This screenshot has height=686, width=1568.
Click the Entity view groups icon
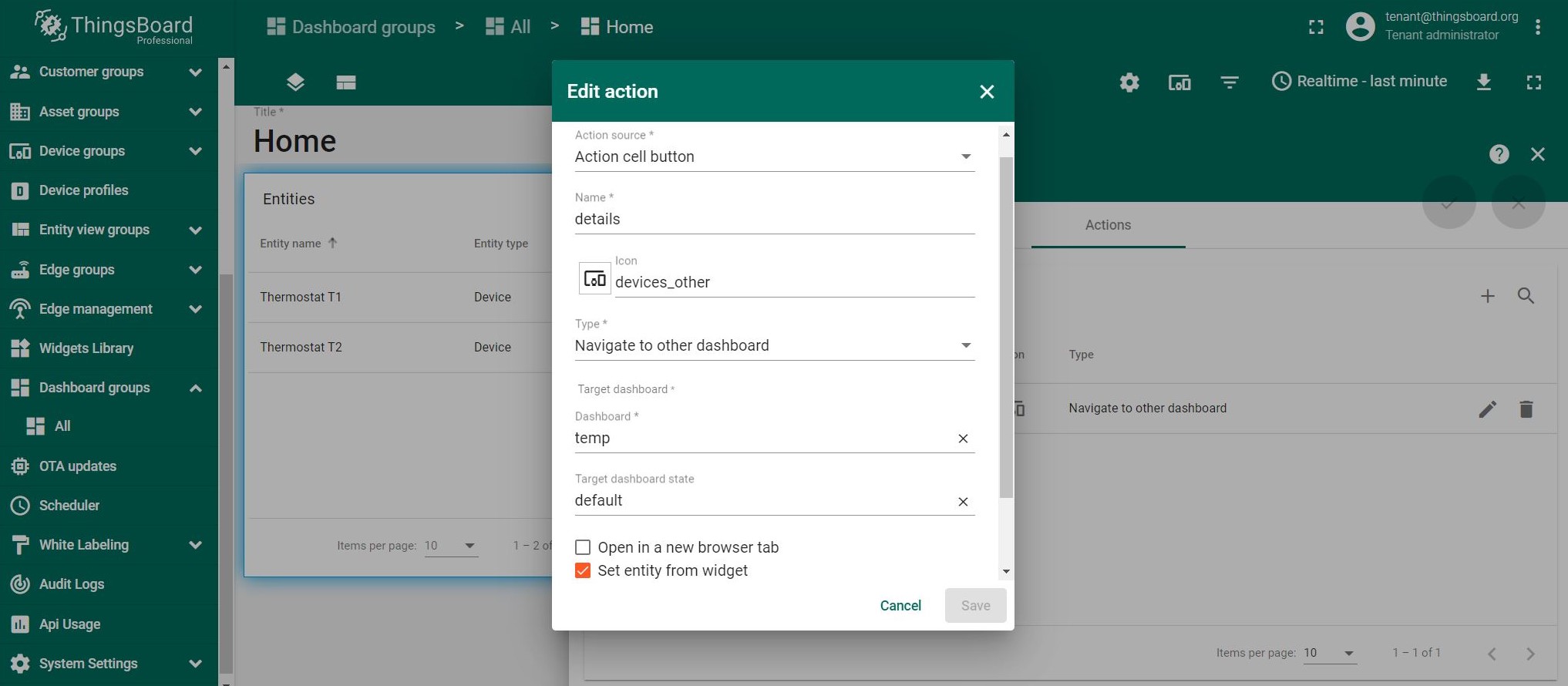click(x=20, y=230)
